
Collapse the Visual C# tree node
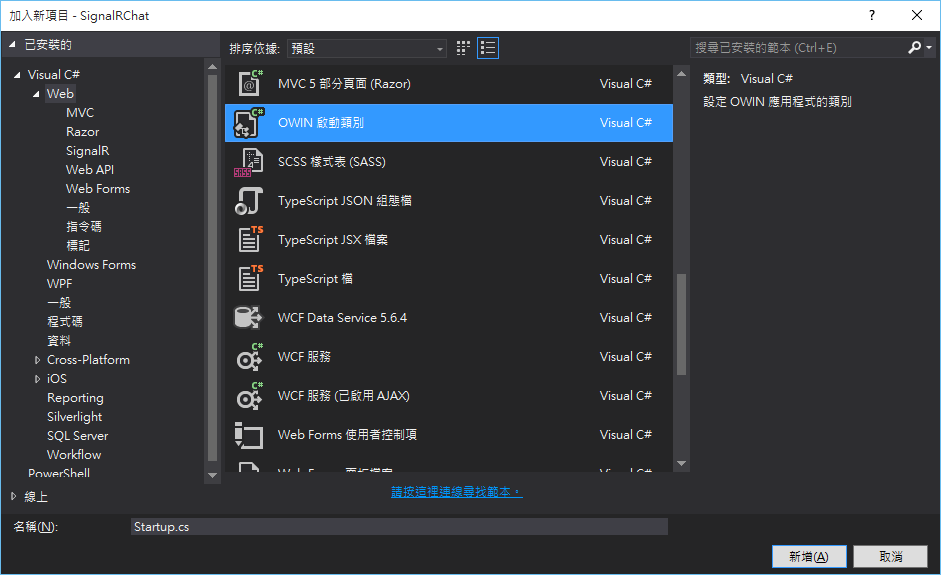click(x=17, y=75)
